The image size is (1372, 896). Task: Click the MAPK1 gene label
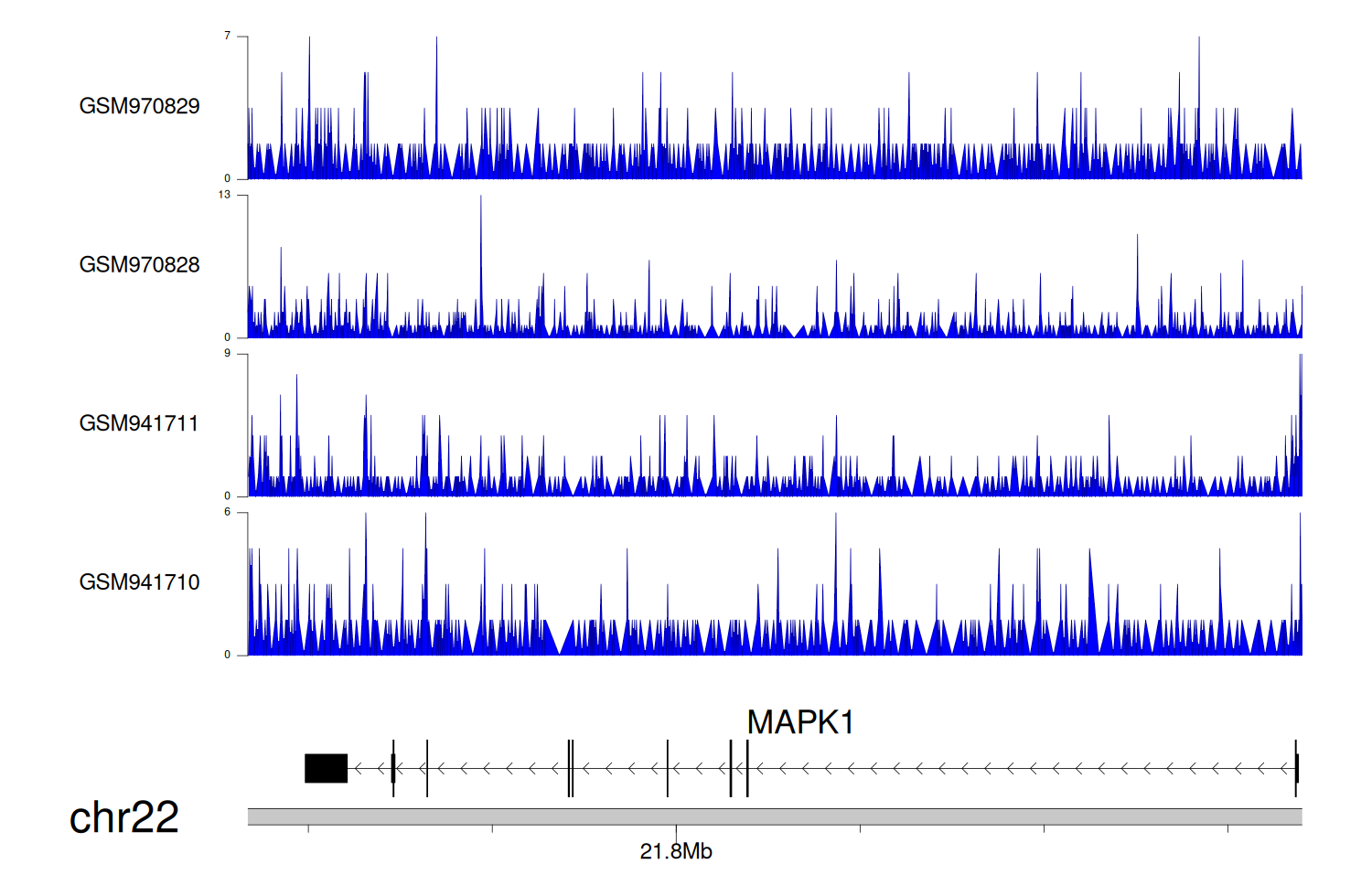[800, 722]
